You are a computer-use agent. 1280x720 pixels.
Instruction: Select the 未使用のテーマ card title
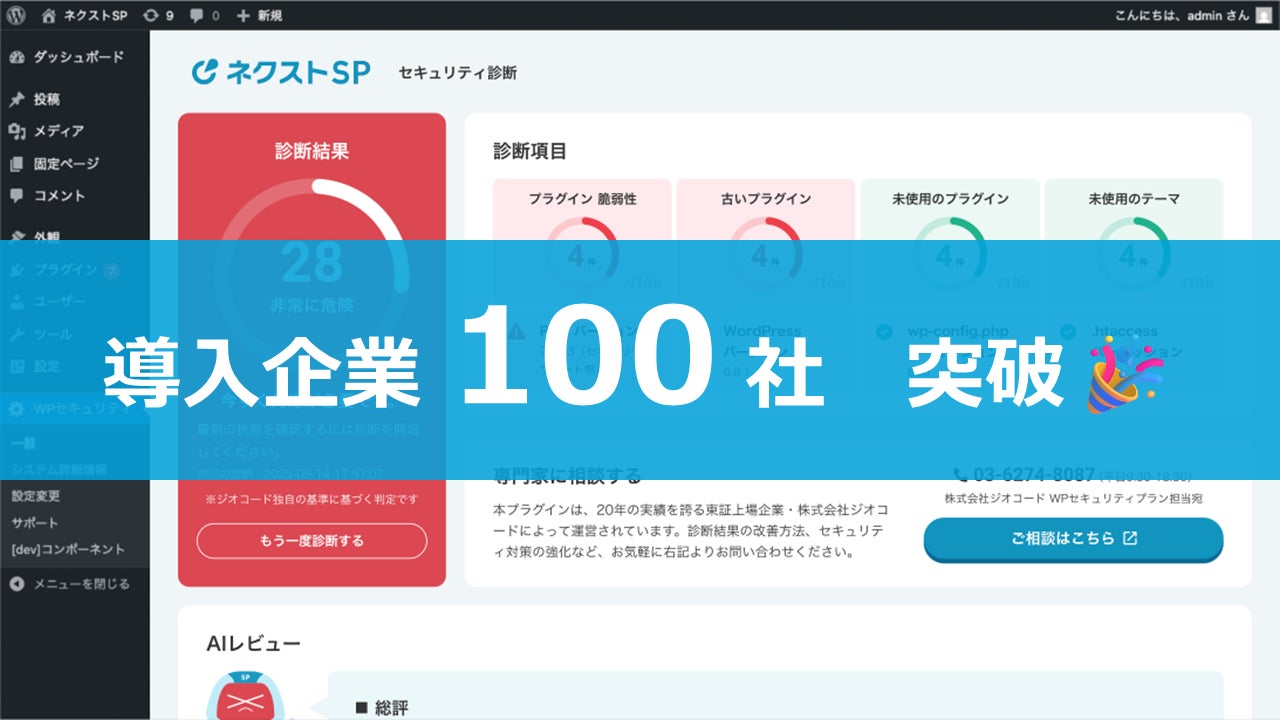tap(1134, 199)
